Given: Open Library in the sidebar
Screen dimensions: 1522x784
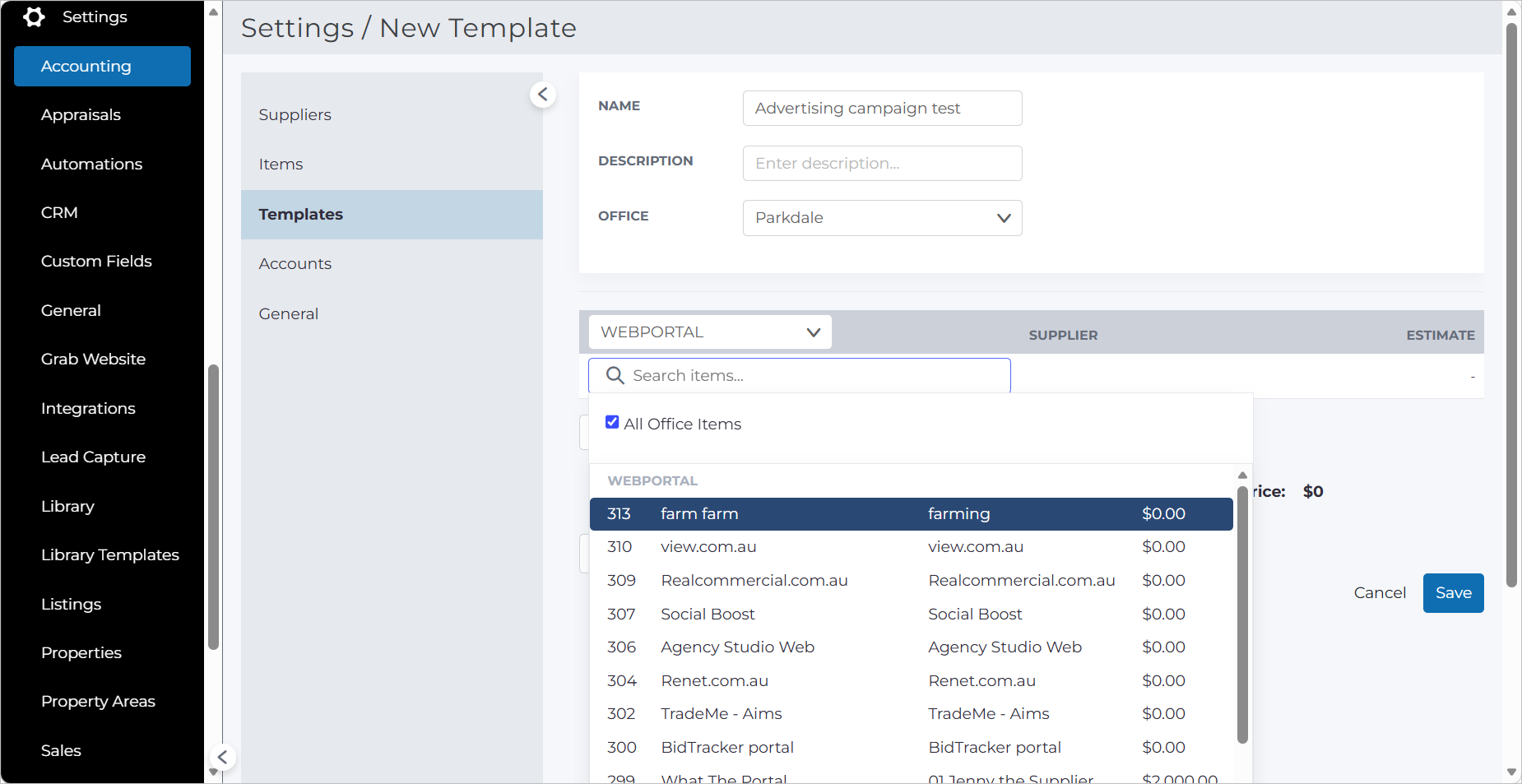Looking at the screenshot, I should [67, 506].
